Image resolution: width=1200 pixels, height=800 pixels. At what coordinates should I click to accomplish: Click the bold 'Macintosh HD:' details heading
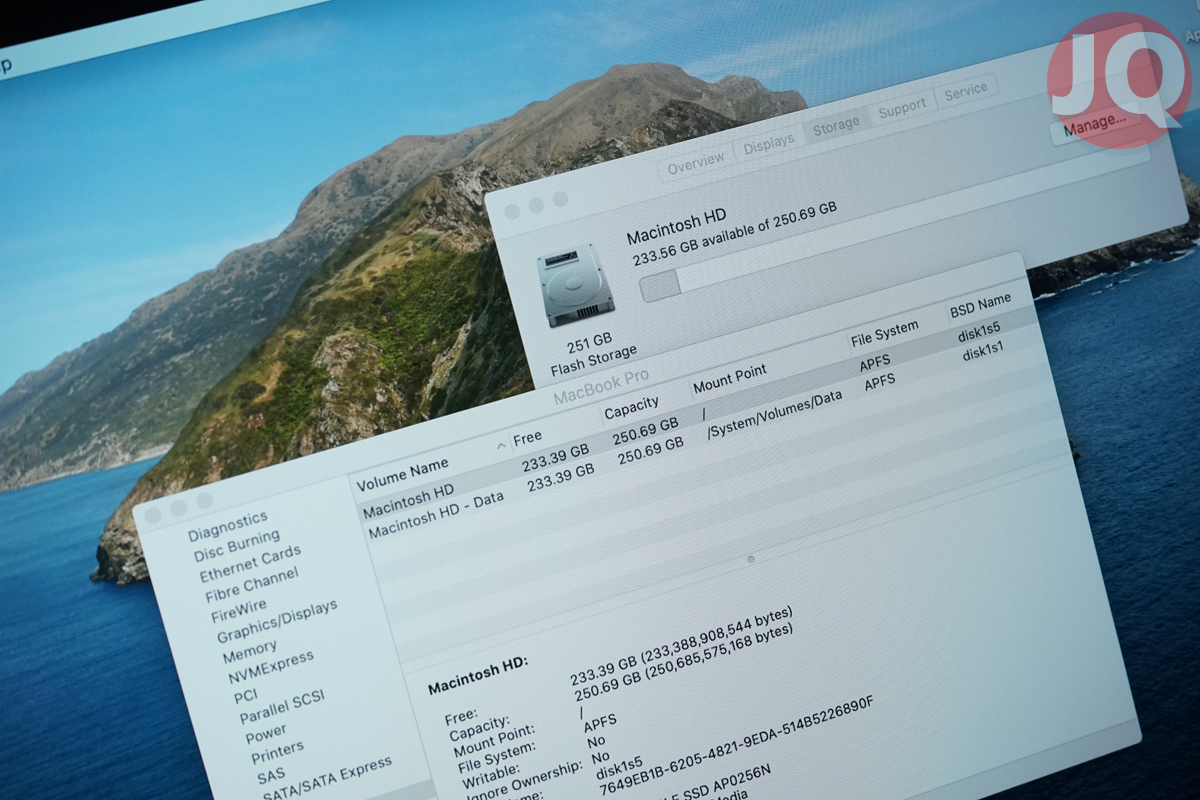[477, 676]
